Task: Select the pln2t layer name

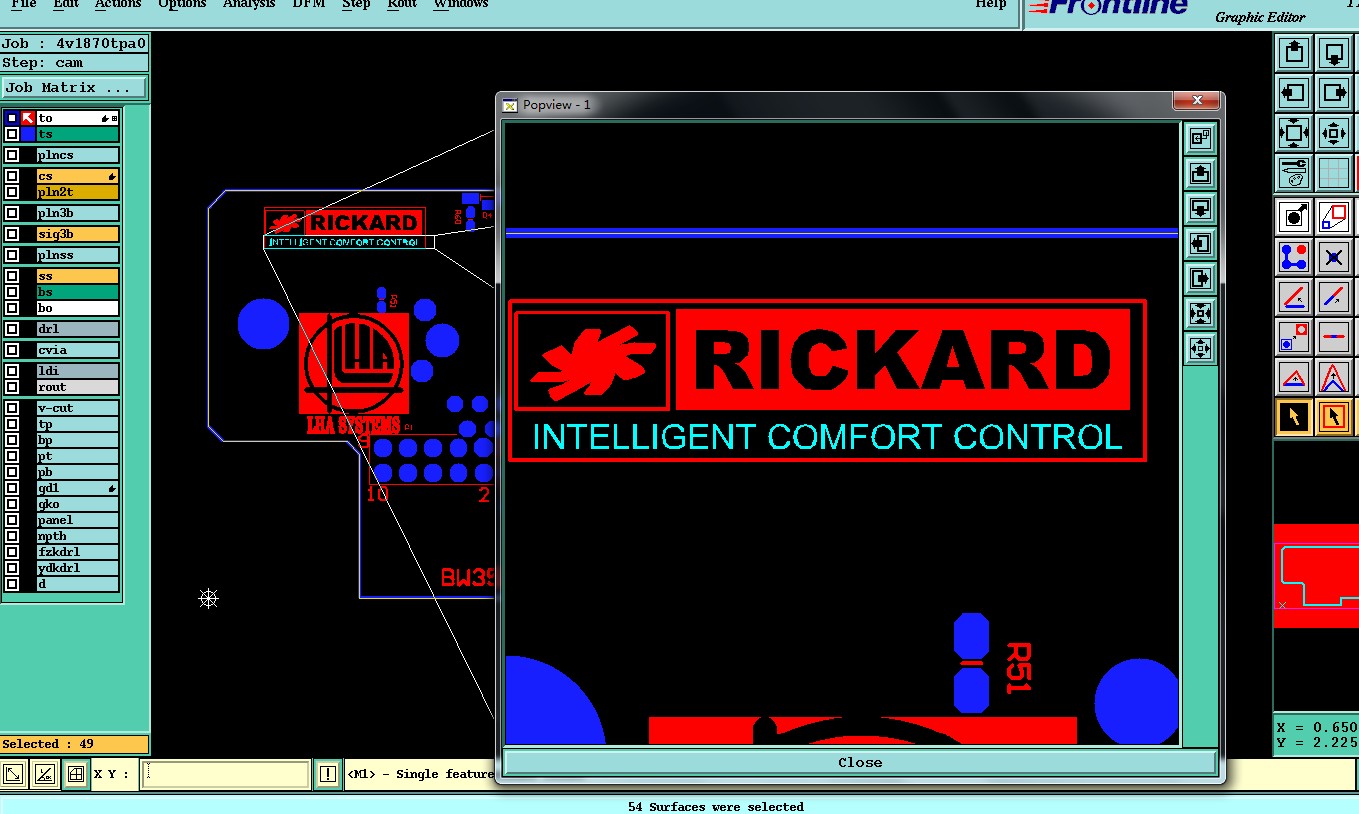Action: [x=78, y=192]
